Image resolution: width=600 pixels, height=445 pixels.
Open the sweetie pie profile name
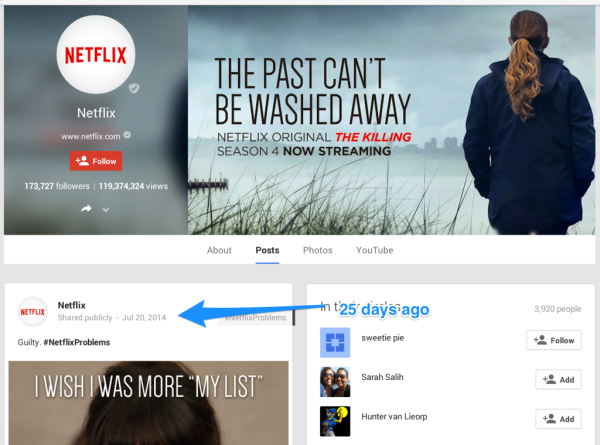click(x=383, y=338)
